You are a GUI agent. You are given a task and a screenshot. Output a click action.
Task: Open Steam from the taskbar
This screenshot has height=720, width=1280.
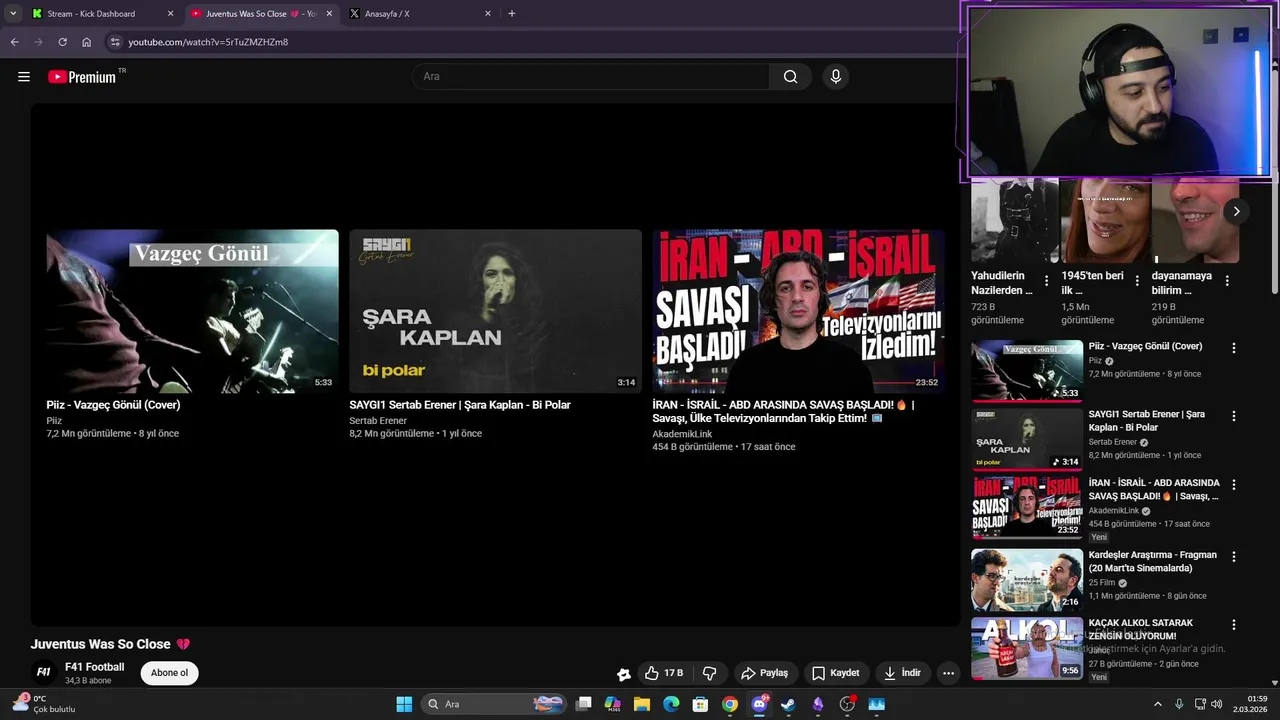[x=788, y=704]
